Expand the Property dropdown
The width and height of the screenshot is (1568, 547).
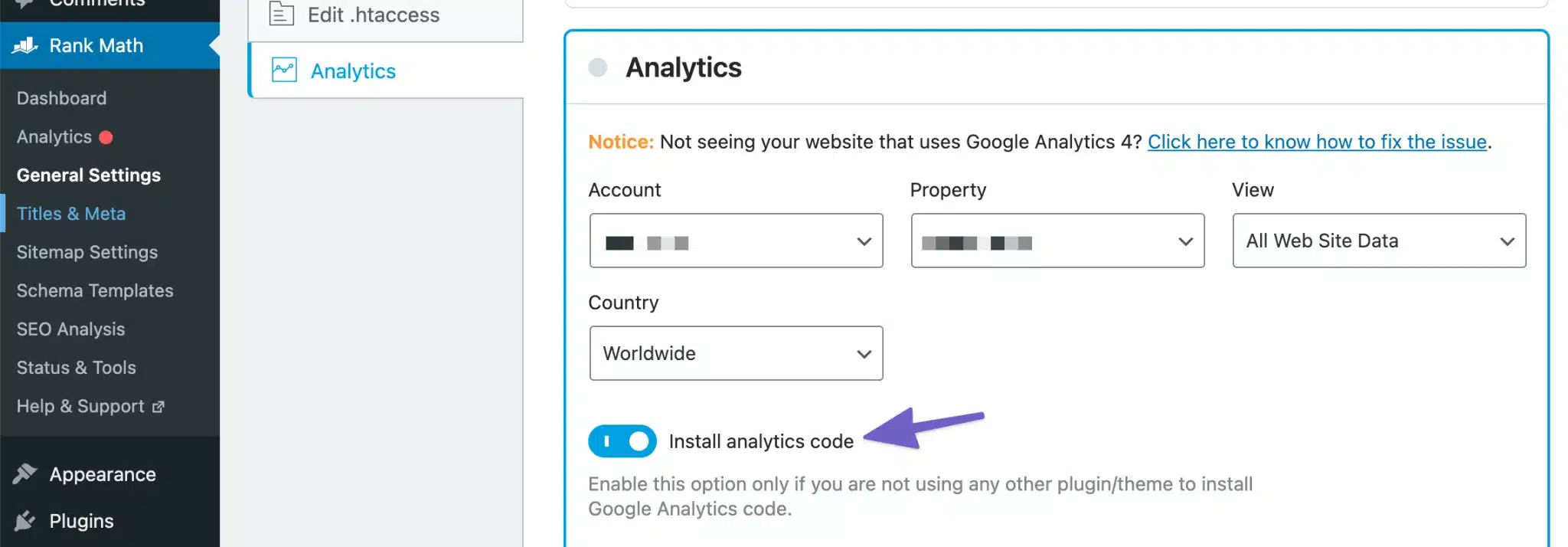click(1057, 241)
